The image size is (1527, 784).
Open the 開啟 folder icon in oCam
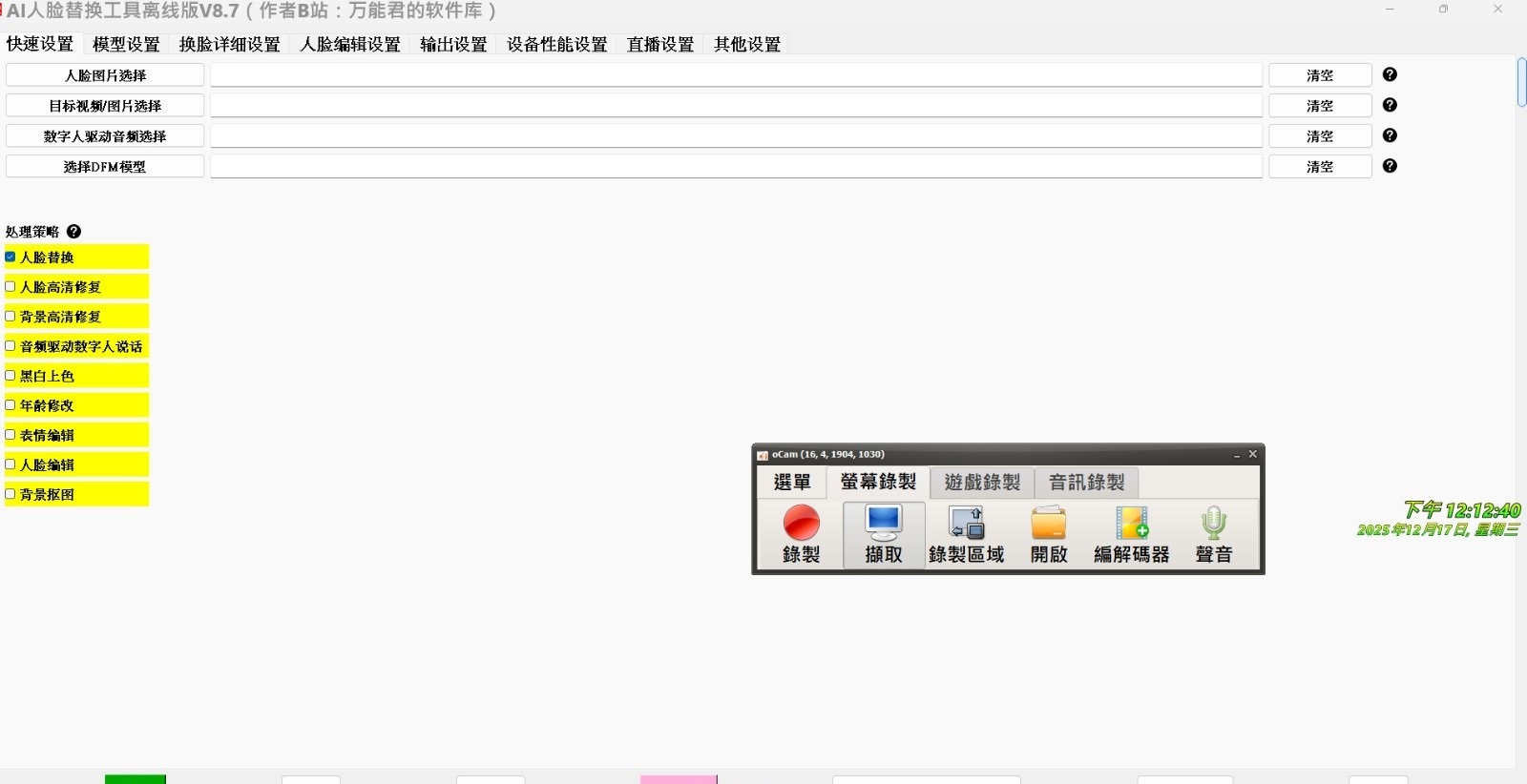coord(1048,524)
